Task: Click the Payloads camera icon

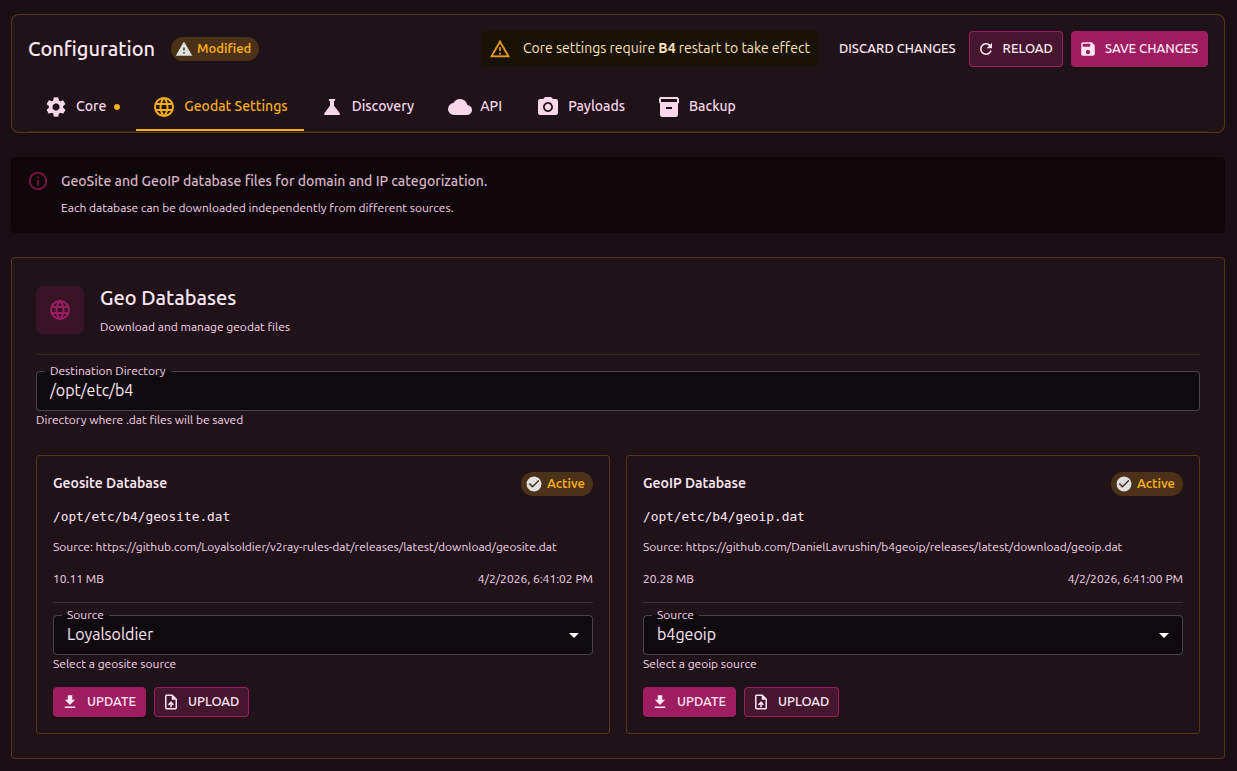Action: (x=548, y=106)
